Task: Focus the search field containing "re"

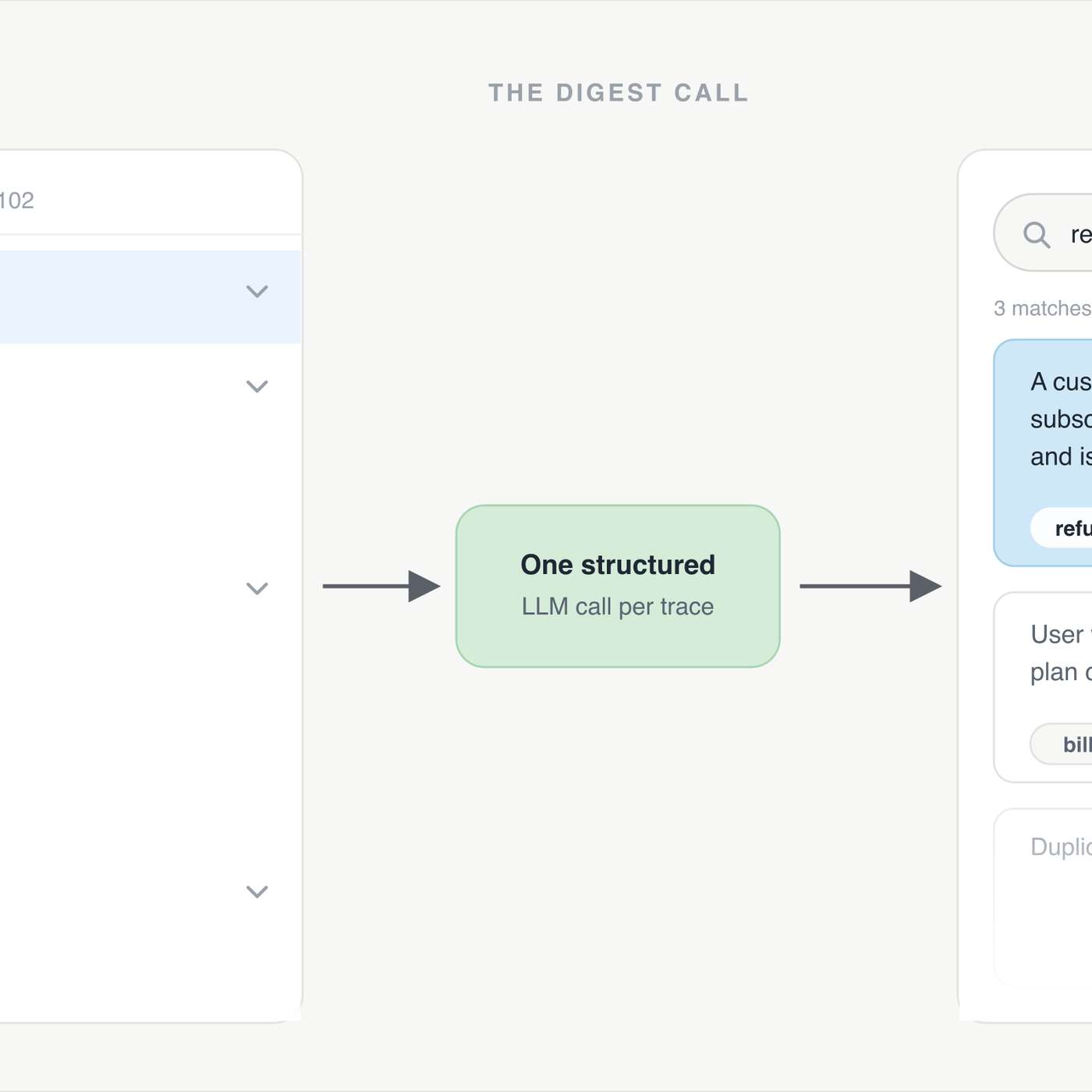Action: (1043, 233)
